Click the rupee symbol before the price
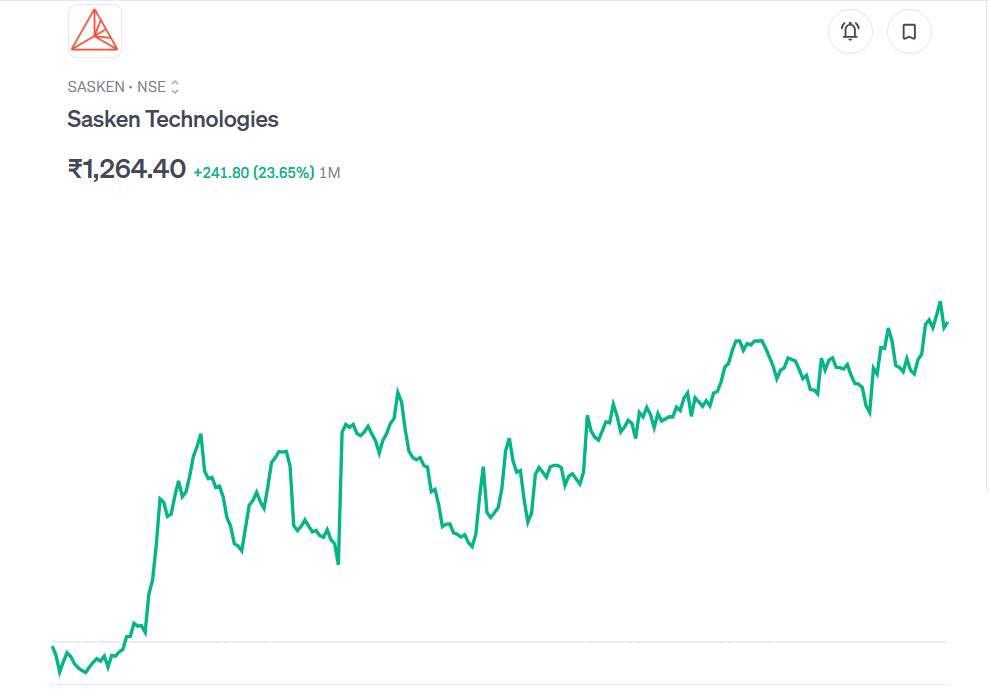Viewport: 989px width, 692px height. [x=75, y=169]
